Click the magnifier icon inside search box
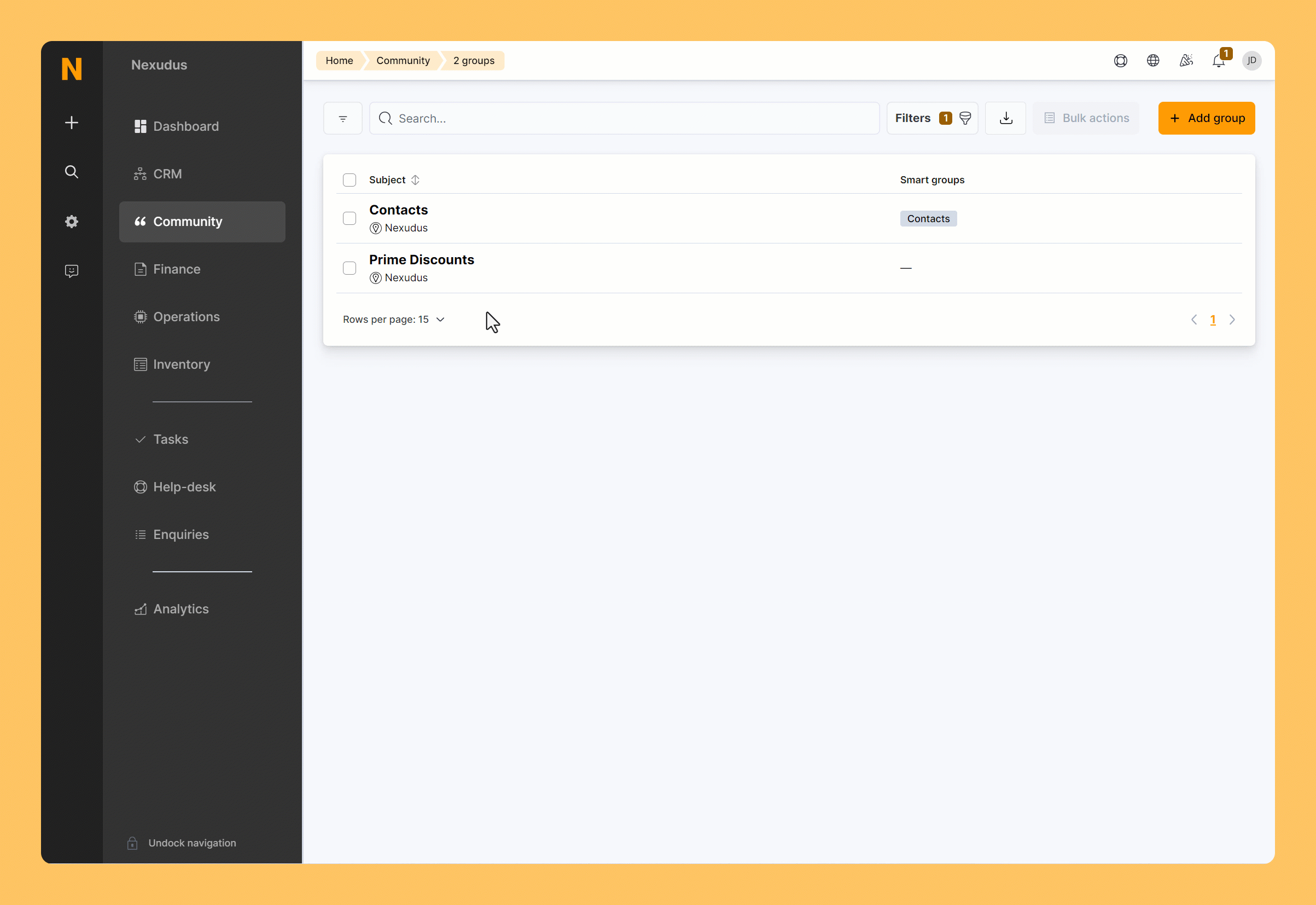Image resolution: width=1316 pixels, height=905 pixels. [x=386, y=118]
